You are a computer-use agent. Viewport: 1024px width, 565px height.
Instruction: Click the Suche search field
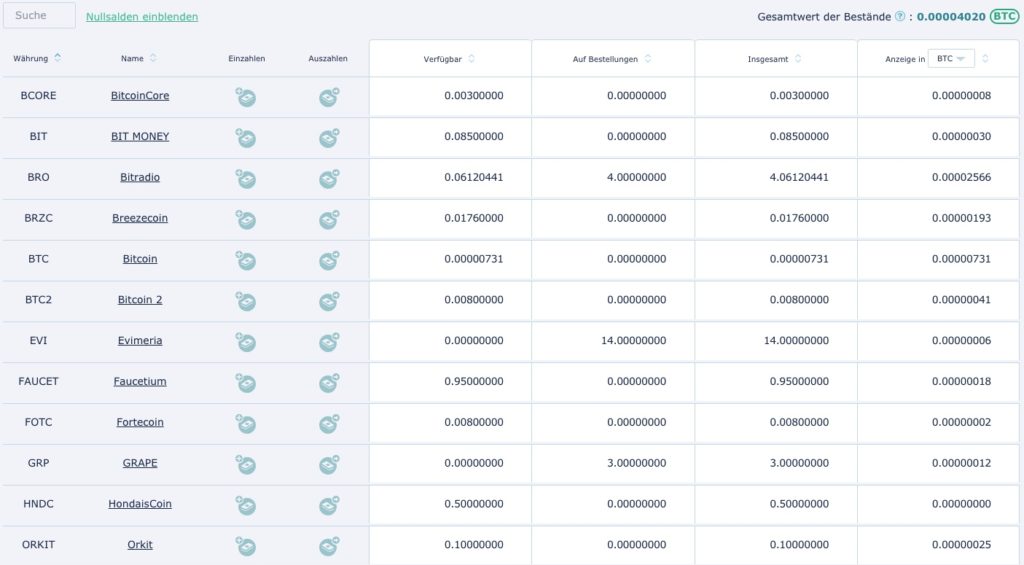point(39,15)
